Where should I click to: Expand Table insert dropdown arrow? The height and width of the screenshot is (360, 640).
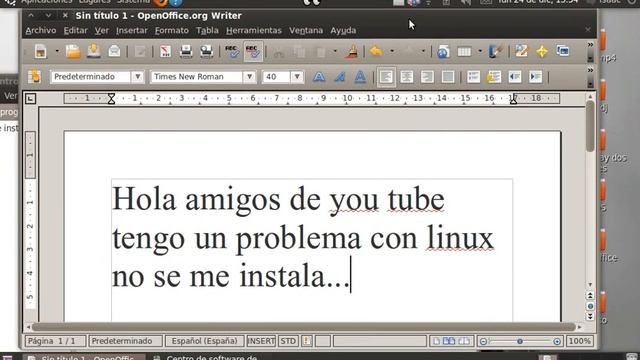tap(480, 52)
